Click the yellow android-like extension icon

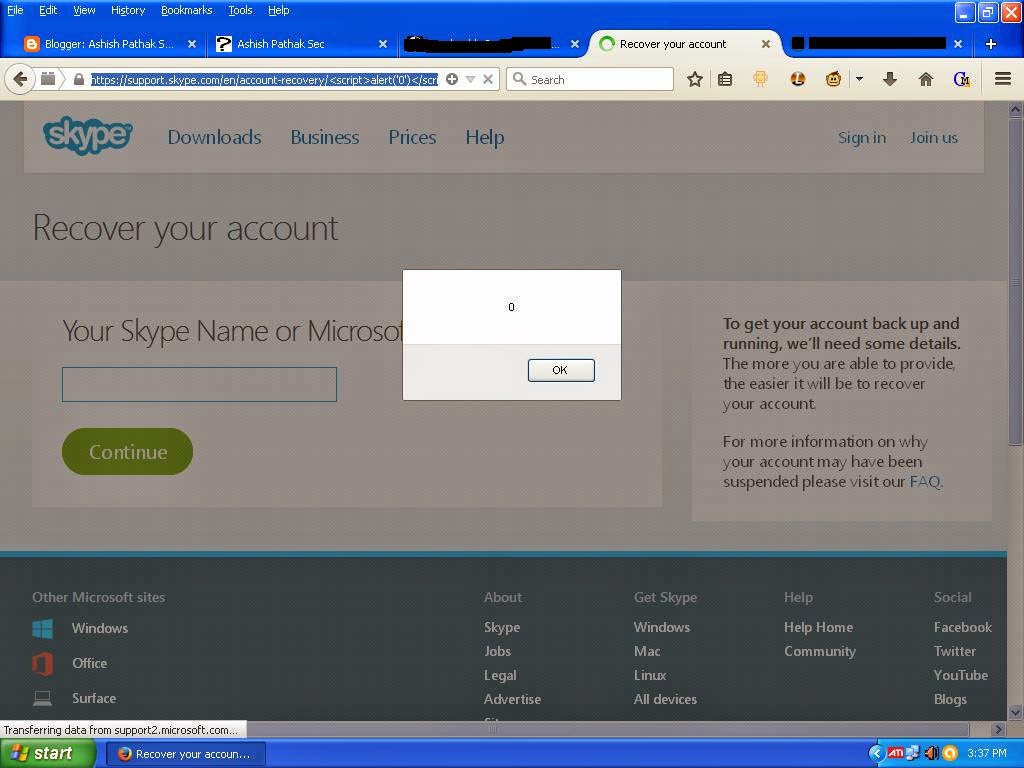click(x=760, y=79)
